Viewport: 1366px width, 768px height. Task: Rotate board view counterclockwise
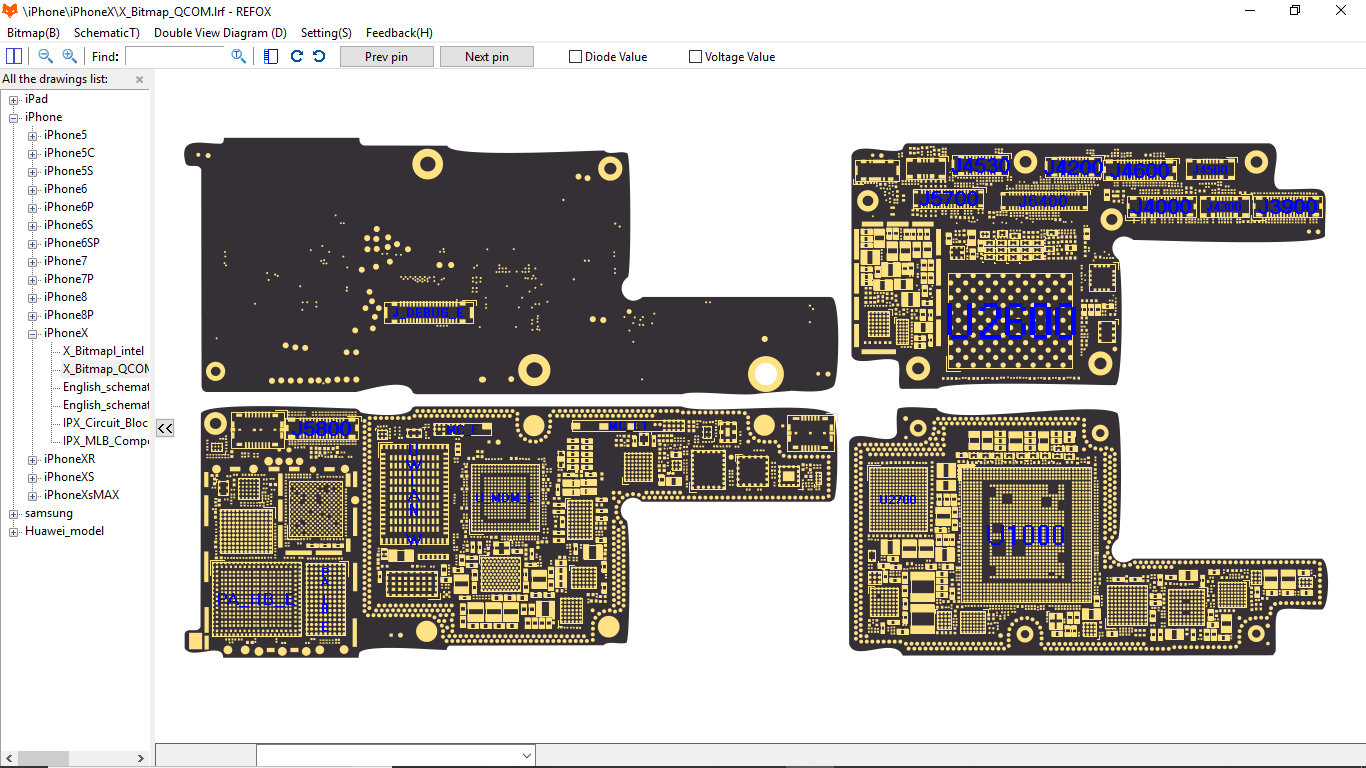[x=319, y=56]
